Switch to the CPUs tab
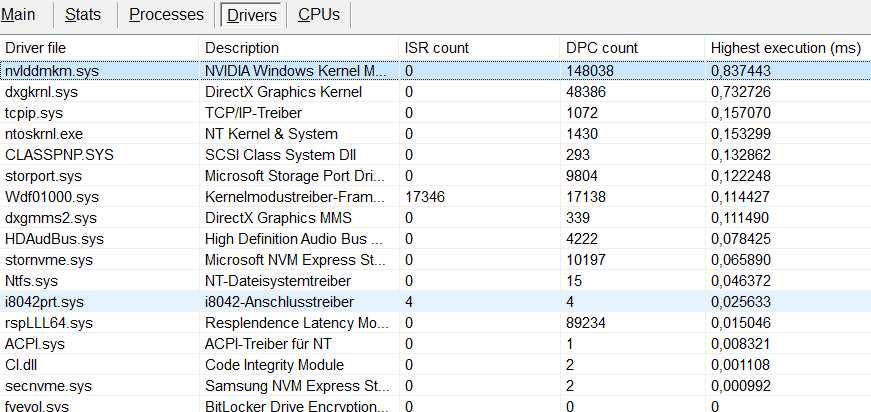 click(x=319, y=14)
